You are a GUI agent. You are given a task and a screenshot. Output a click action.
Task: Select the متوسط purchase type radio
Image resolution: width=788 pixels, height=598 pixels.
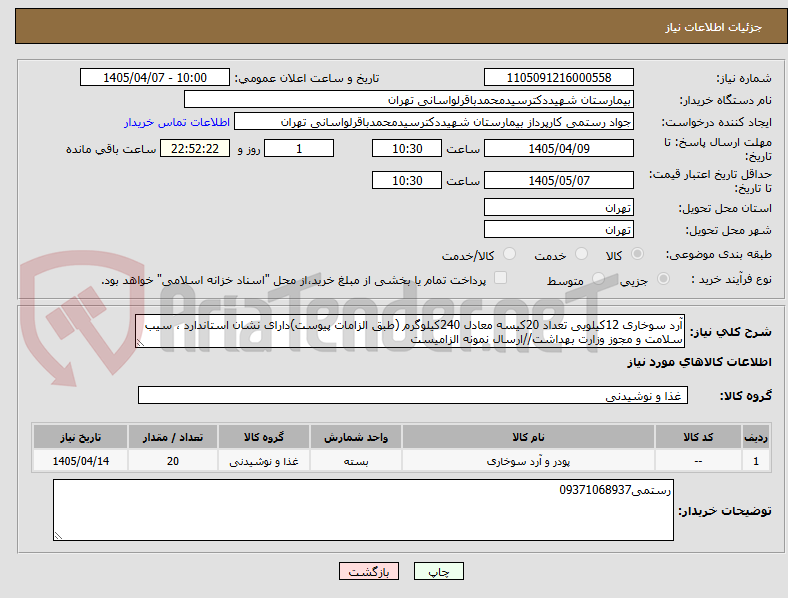tap(598, 278)
